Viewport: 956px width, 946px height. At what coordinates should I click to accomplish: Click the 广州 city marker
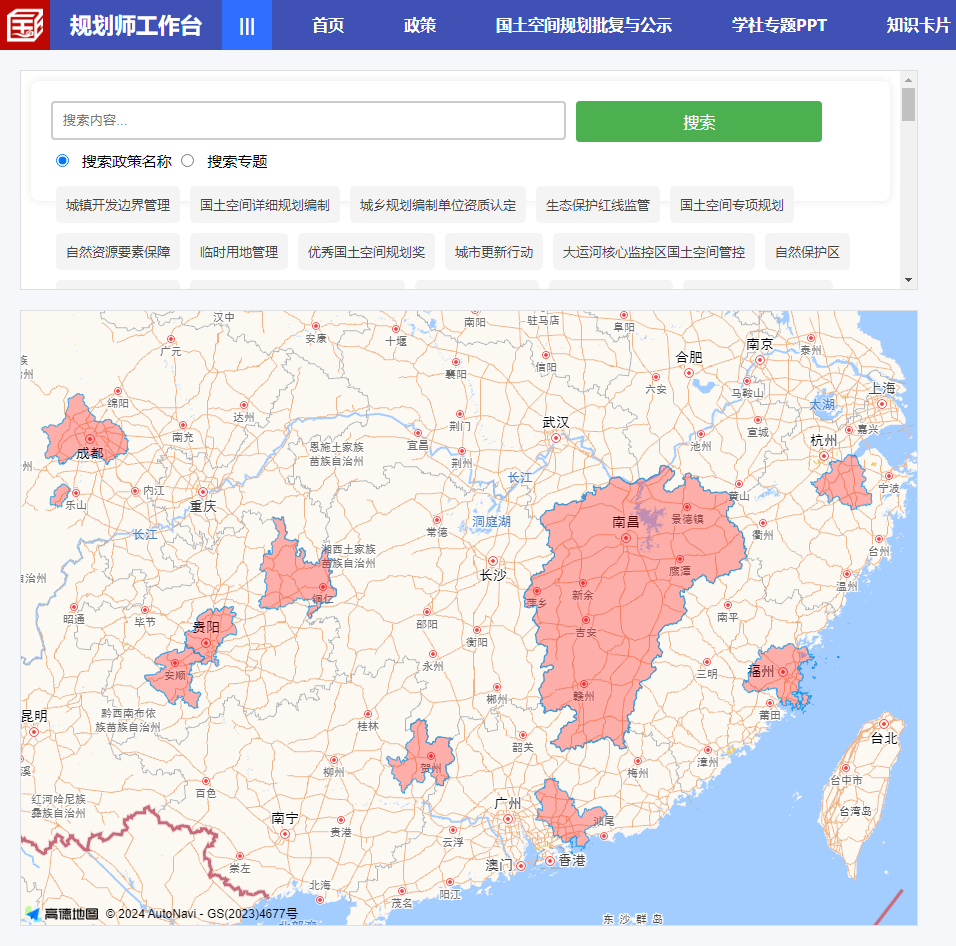[x=507, y=819]
